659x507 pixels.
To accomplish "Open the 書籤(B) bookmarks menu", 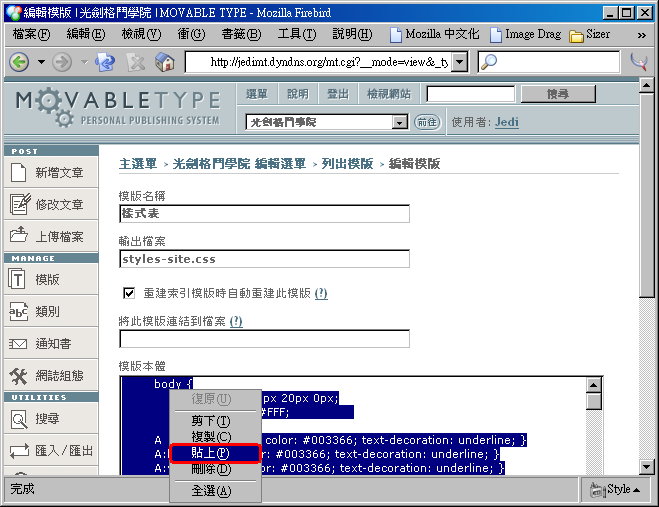I will pyautogui.click(x=241, y=34).
